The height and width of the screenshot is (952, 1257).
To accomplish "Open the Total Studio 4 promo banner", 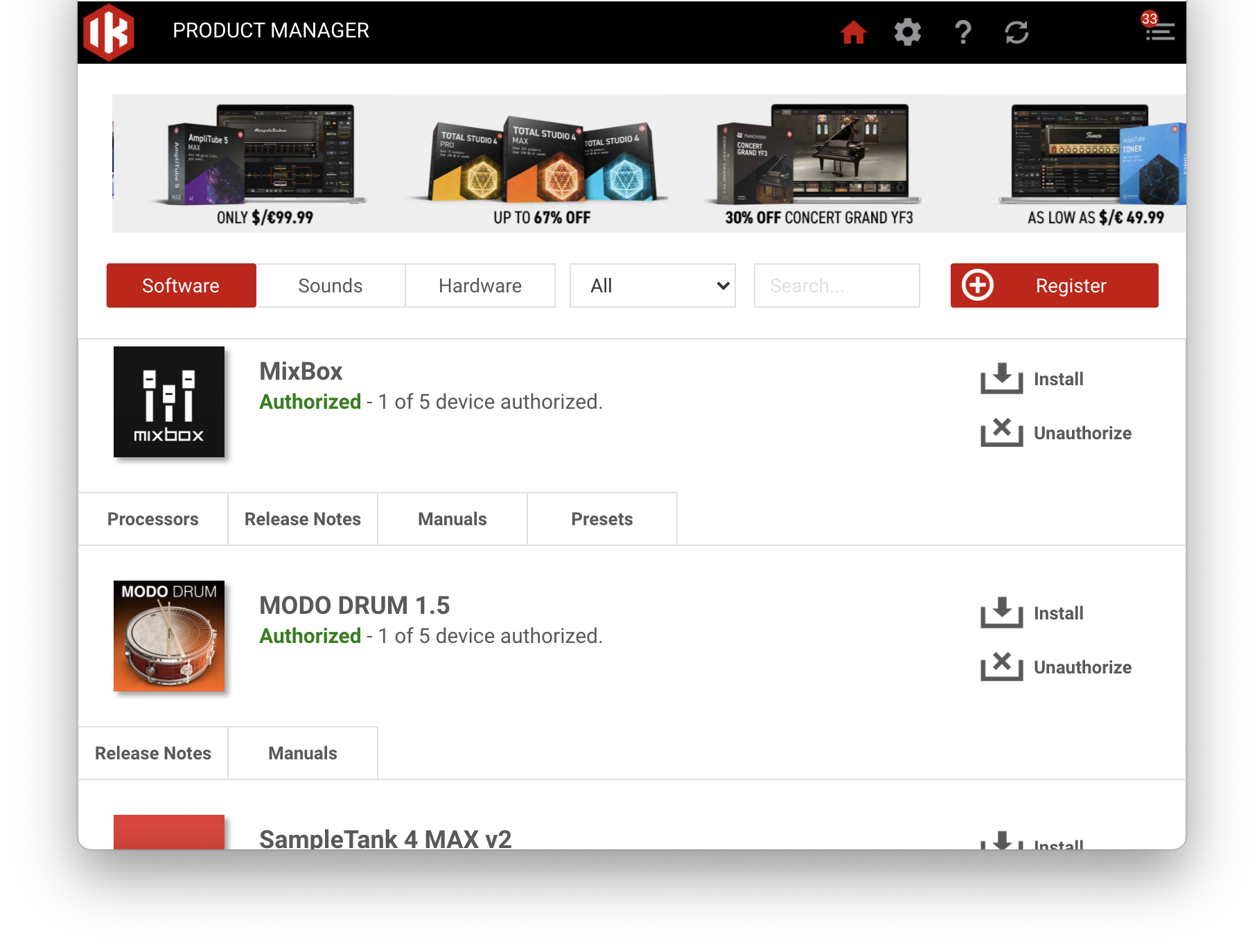I will click(x=529, y=164).
